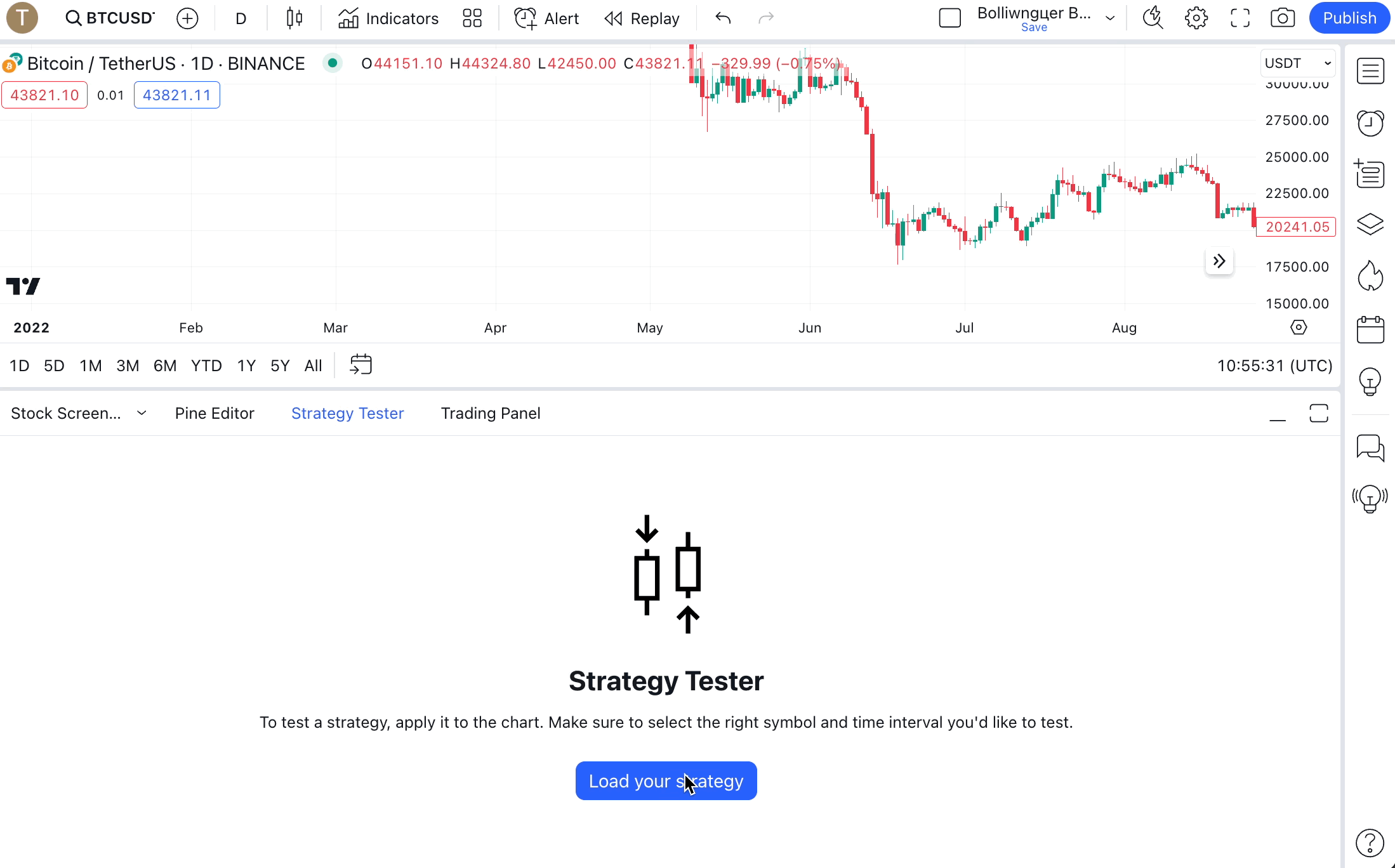Open the Hotlists panel
Viewport: 1395px width, 868px height.
[1370, 275]
